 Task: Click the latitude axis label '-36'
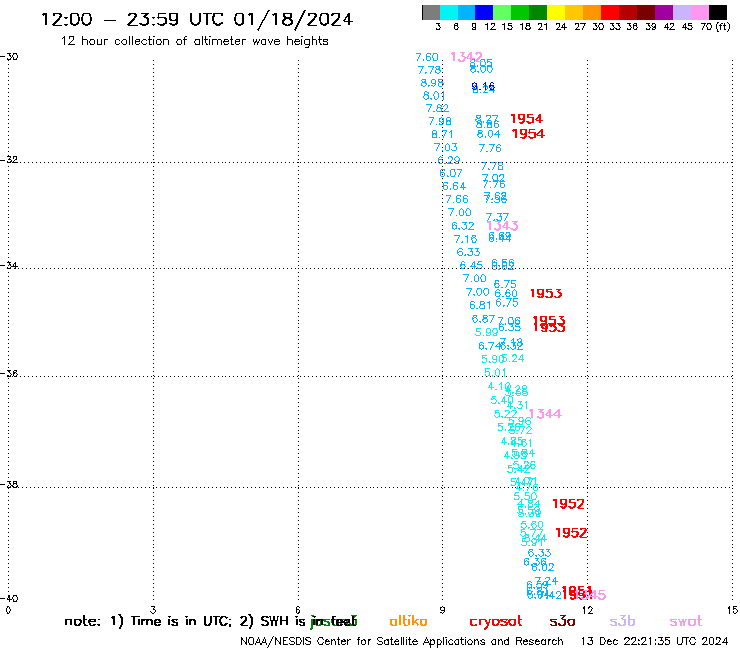tap(9, 373)
